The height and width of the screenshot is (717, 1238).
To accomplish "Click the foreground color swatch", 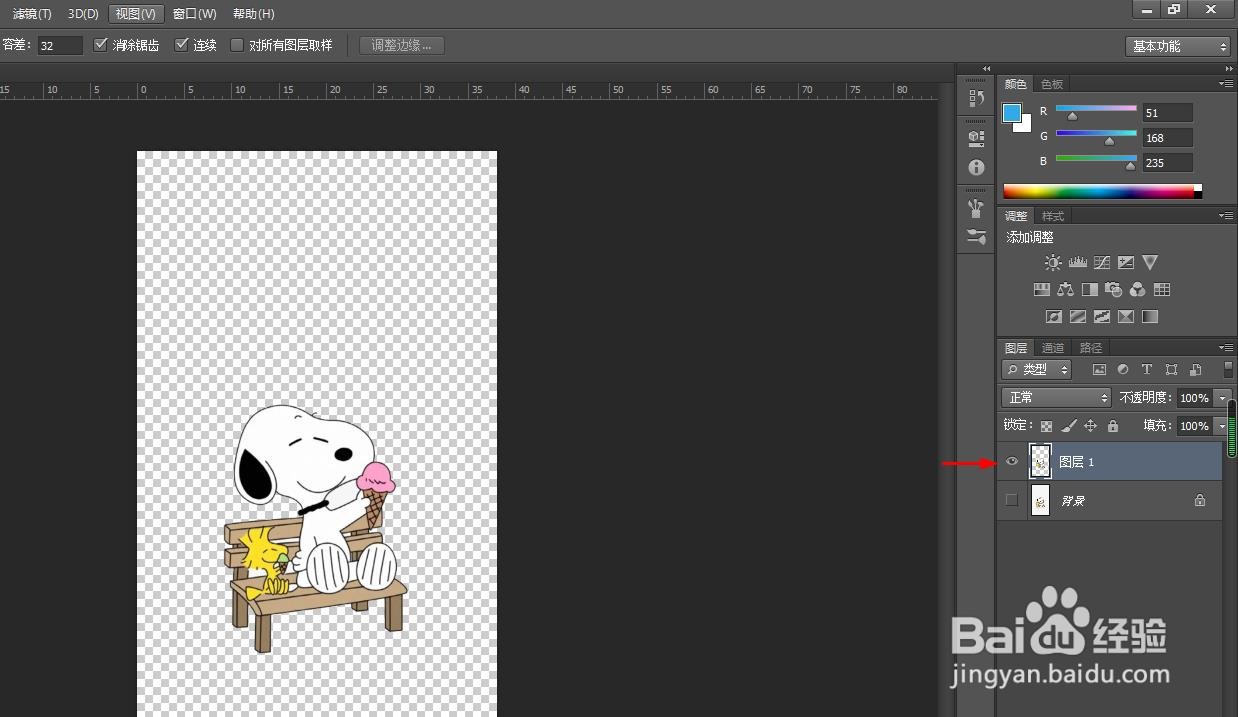I will (x=1012, y=112).
